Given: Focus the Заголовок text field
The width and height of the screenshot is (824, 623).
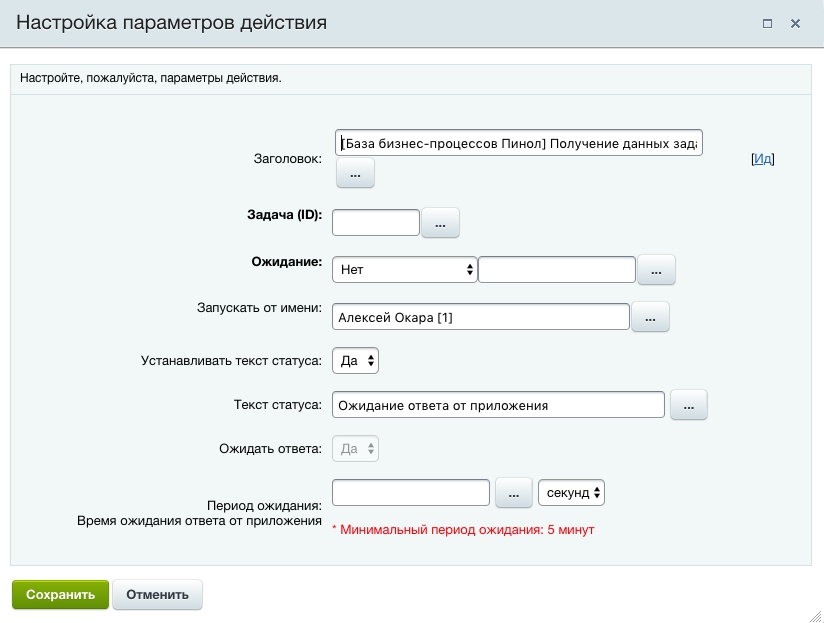Looking at the screenshot, I should (518, 143).
